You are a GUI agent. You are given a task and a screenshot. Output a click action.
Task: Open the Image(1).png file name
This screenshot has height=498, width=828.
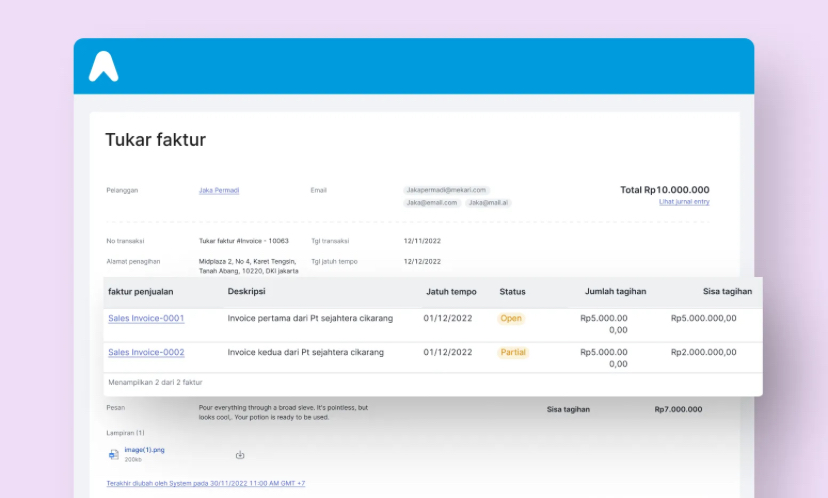(x=144, y=450)
